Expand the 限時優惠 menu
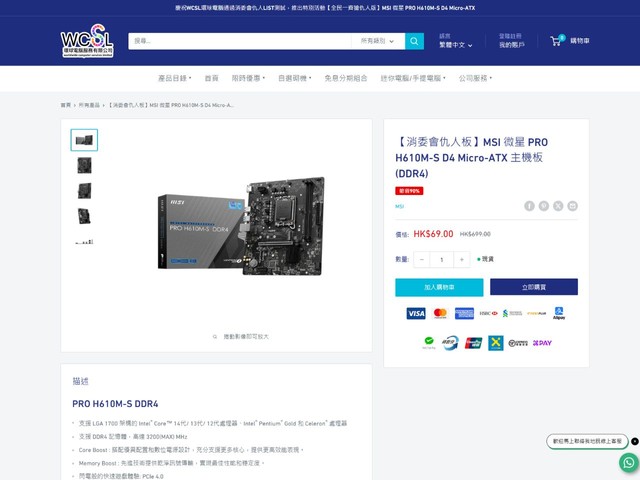The image size is (640, 480). point(248,78)
